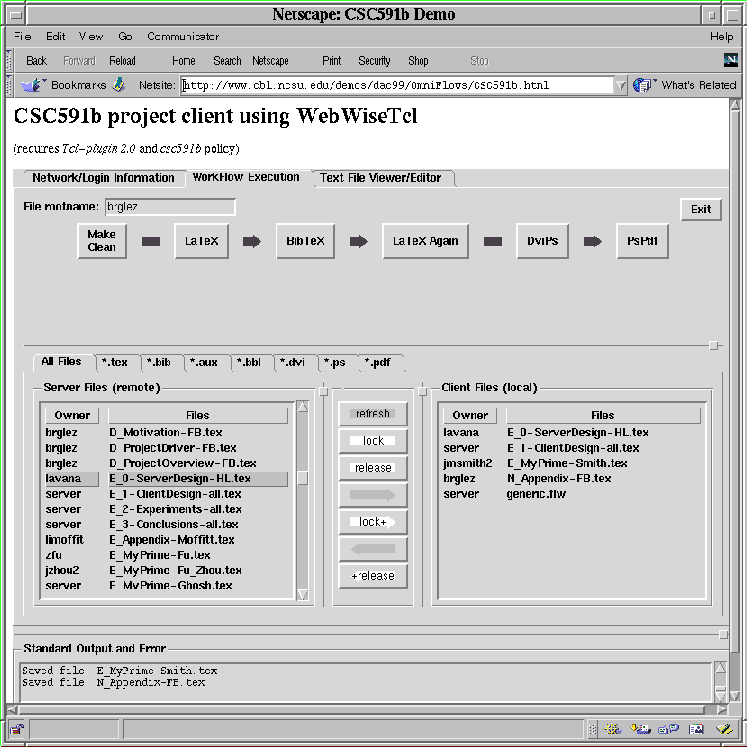Click the arrow icon between DviPS and PsPdf

[592, 241]
